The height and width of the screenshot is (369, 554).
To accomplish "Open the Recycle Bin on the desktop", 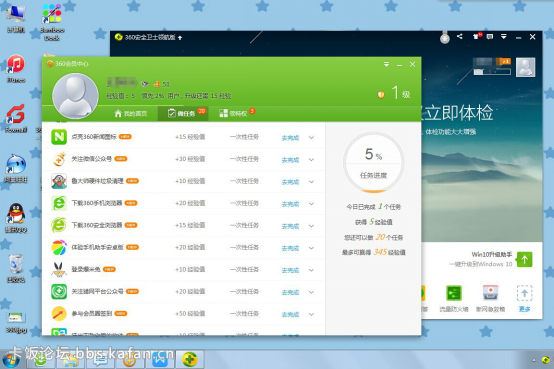I will point(16,269).
